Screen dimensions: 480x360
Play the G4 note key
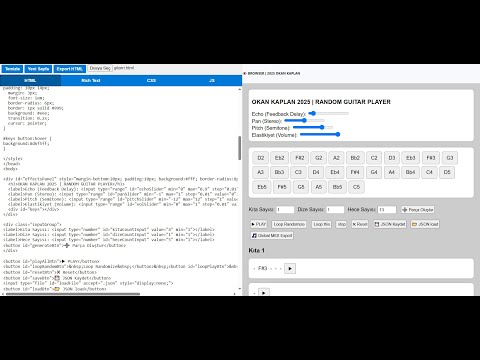pos(374,172)
